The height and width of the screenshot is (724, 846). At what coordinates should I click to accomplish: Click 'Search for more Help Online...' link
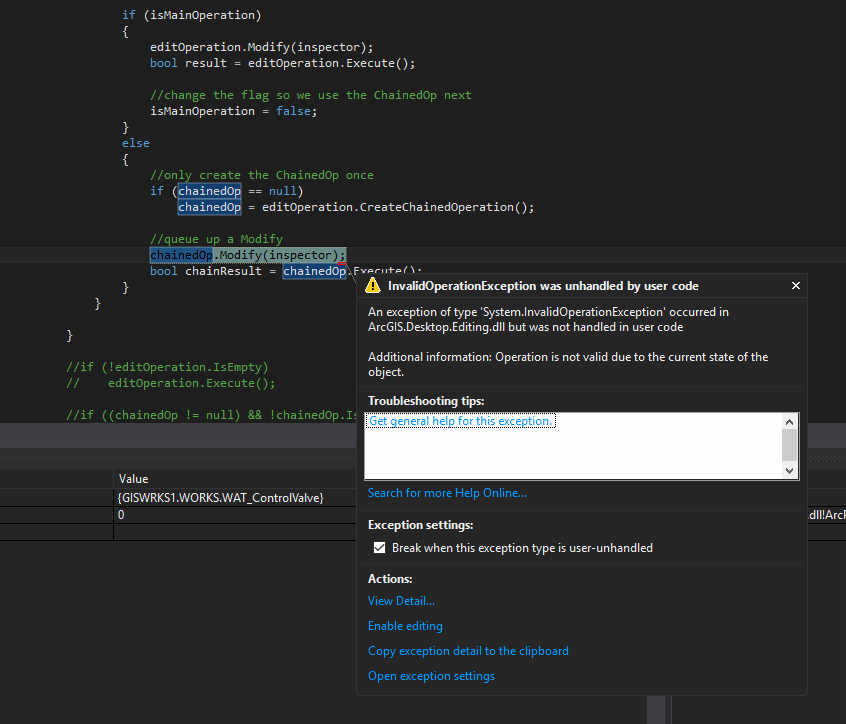pos(446,493)
